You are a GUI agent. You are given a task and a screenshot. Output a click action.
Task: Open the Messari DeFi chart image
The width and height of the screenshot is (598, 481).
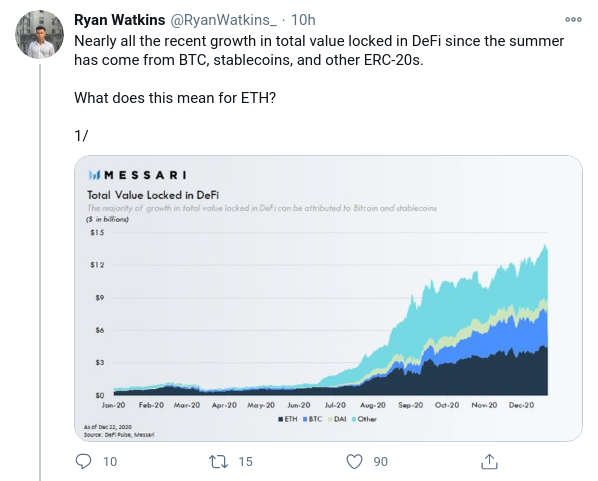click(328, 298)
